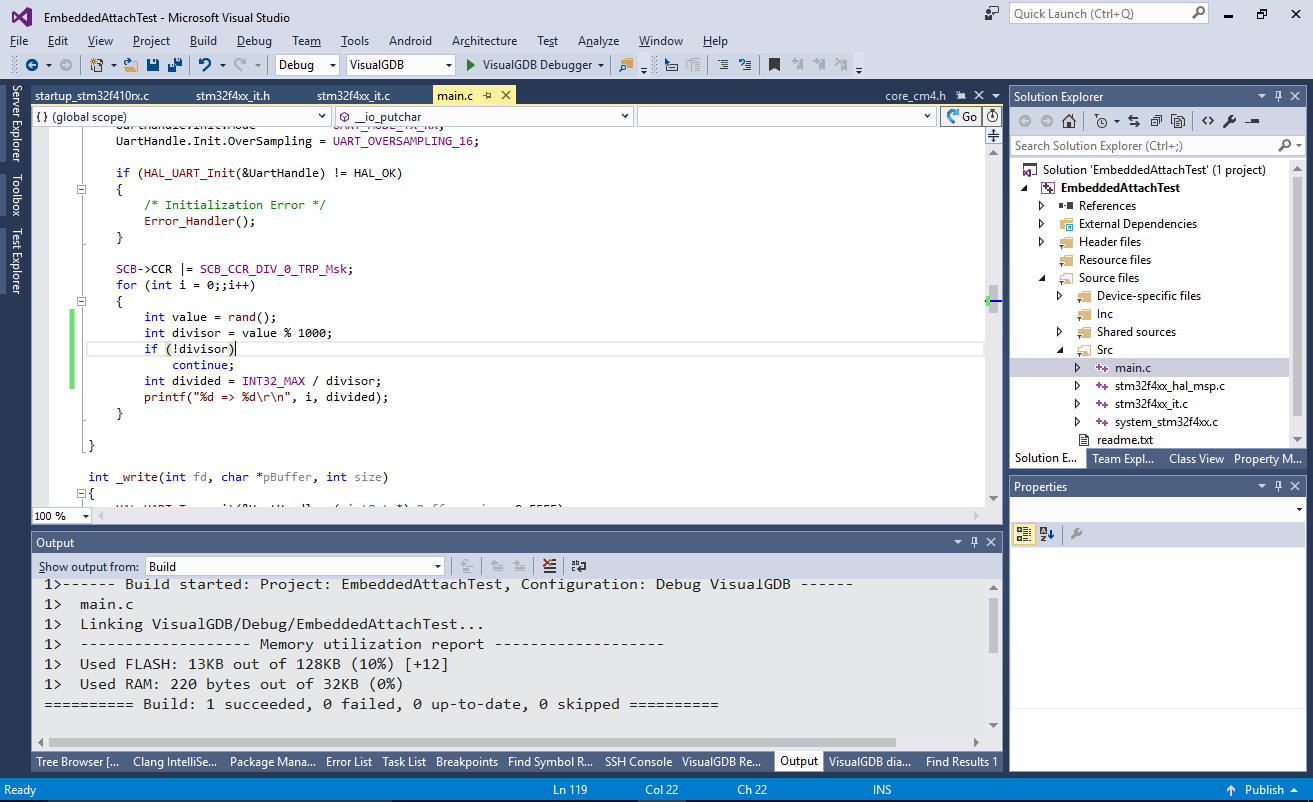Click the Preview Selected Items icon
Screen dimensions: 1313x802
(1253, 121)
